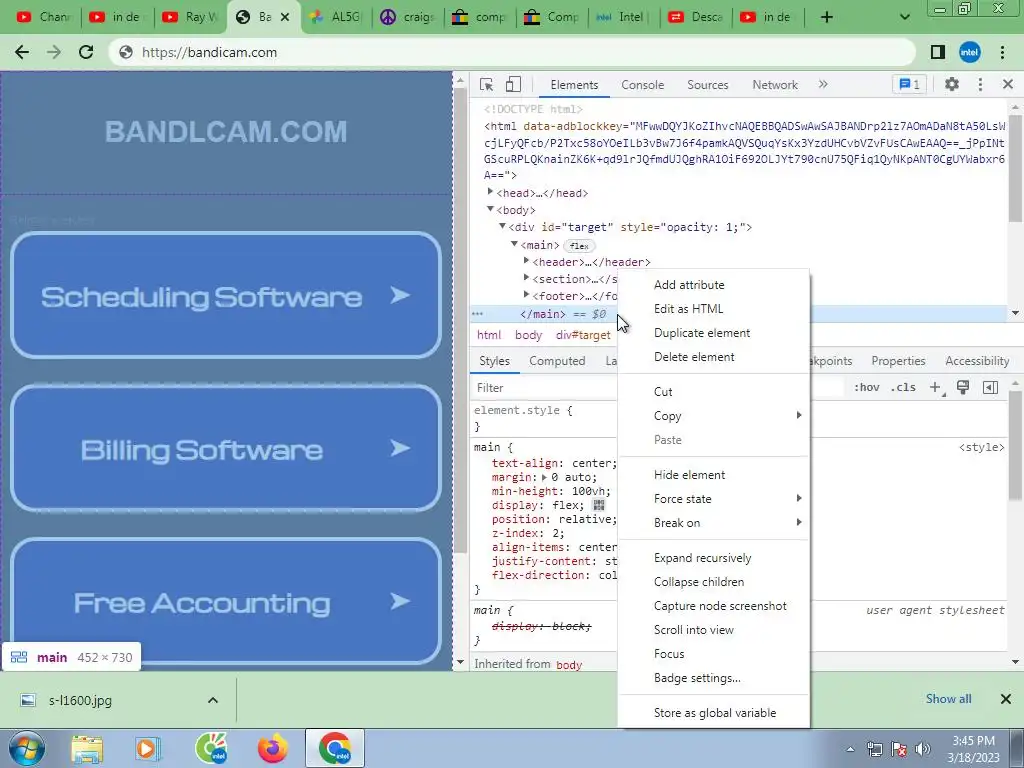Click the browser back arrow
The image size is (1024, 768).
pos(22,52)
